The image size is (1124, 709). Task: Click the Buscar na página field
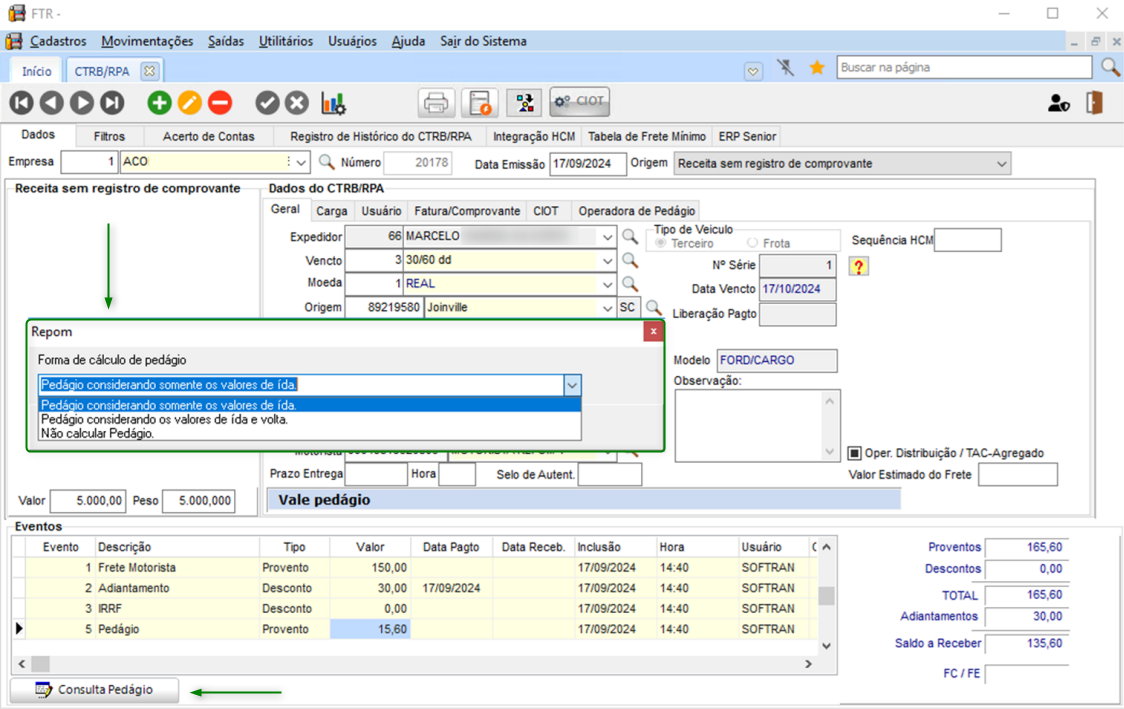(x=963, y=67)
